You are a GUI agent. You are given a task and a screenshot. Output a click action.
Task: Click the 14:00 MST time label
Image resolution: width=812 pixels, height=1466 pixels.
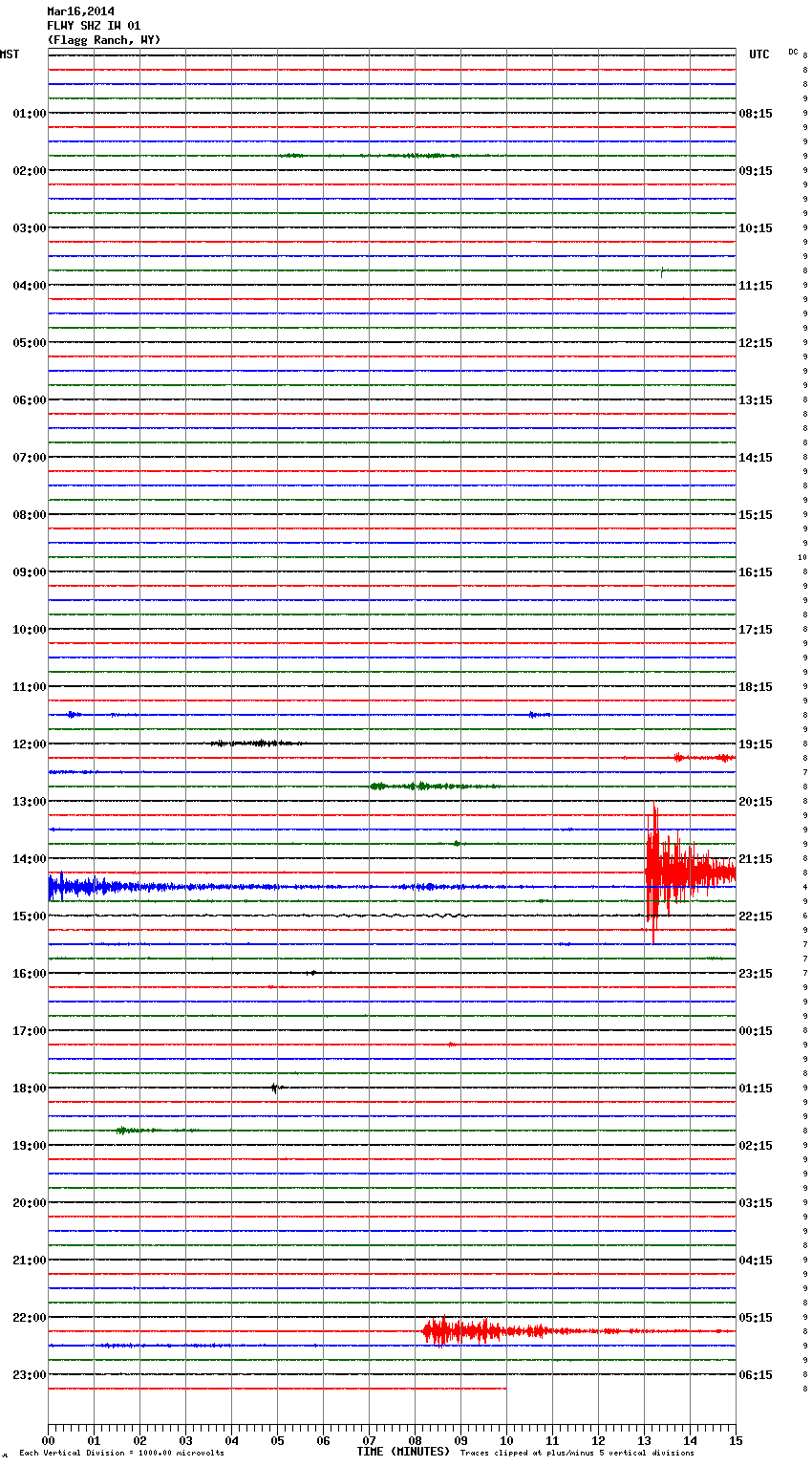(30, 859)
